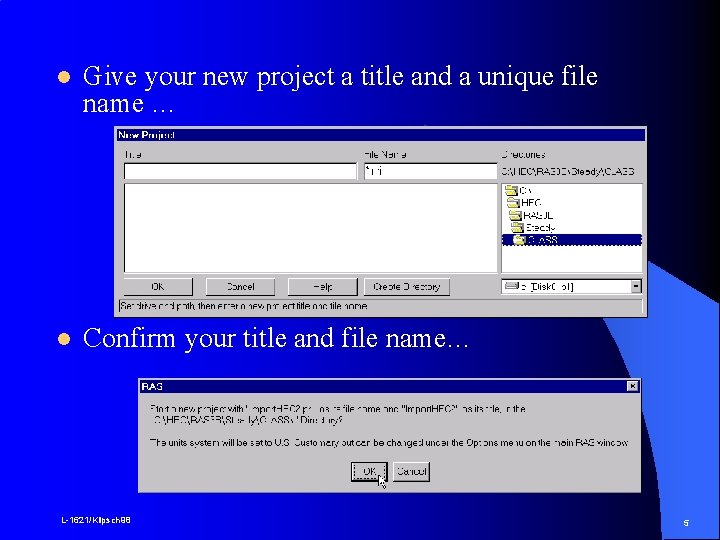This screenshot has height=540, width=720.
Task: Click the File Name input field
Action: point(430,172)
